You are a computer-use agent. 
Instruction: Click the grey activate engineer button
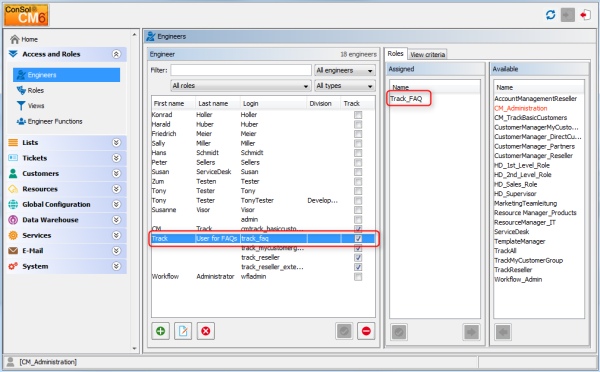click(x=344, y=331)
